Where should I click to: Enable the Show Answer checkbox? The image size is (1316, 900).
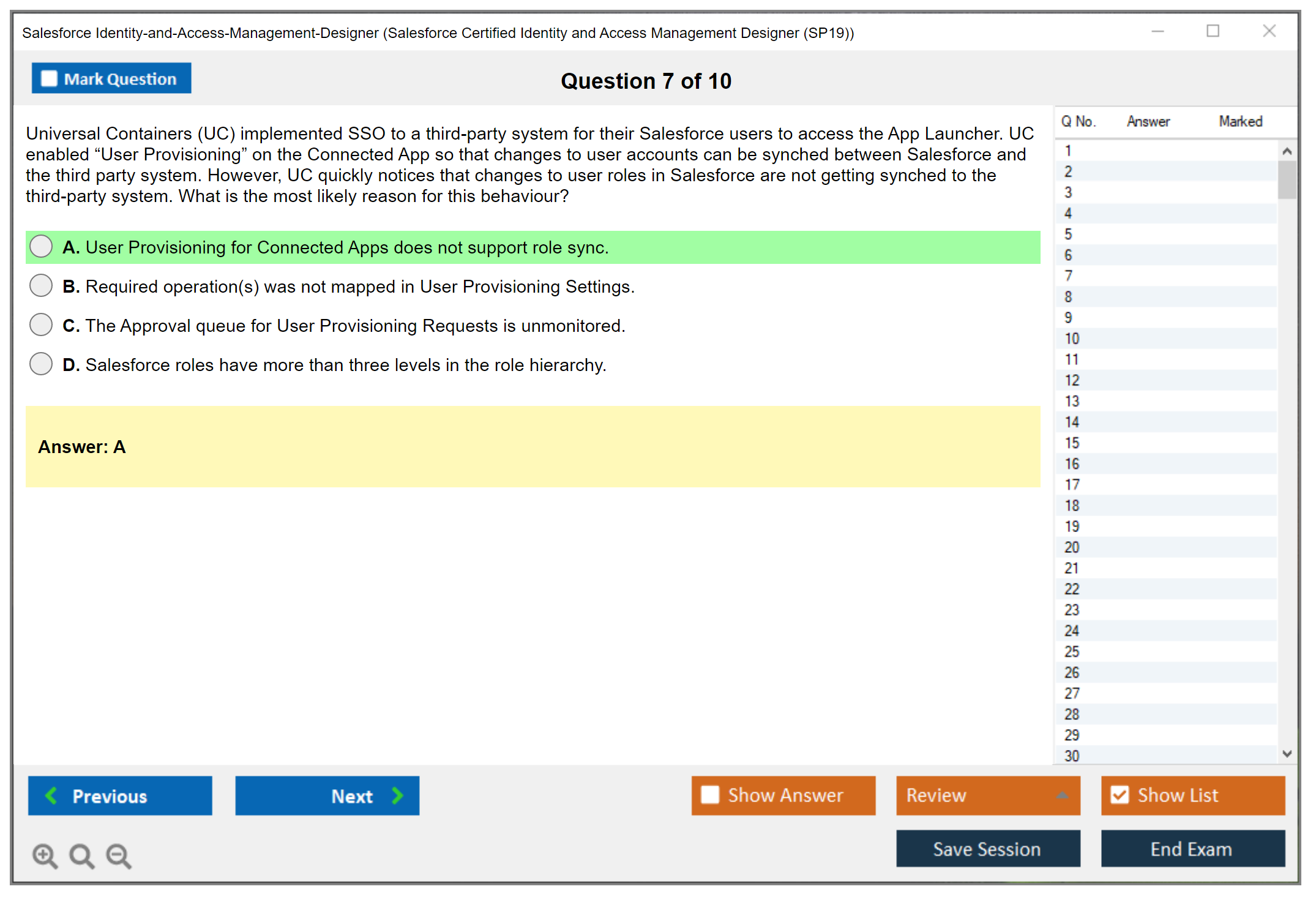(710, 795)
